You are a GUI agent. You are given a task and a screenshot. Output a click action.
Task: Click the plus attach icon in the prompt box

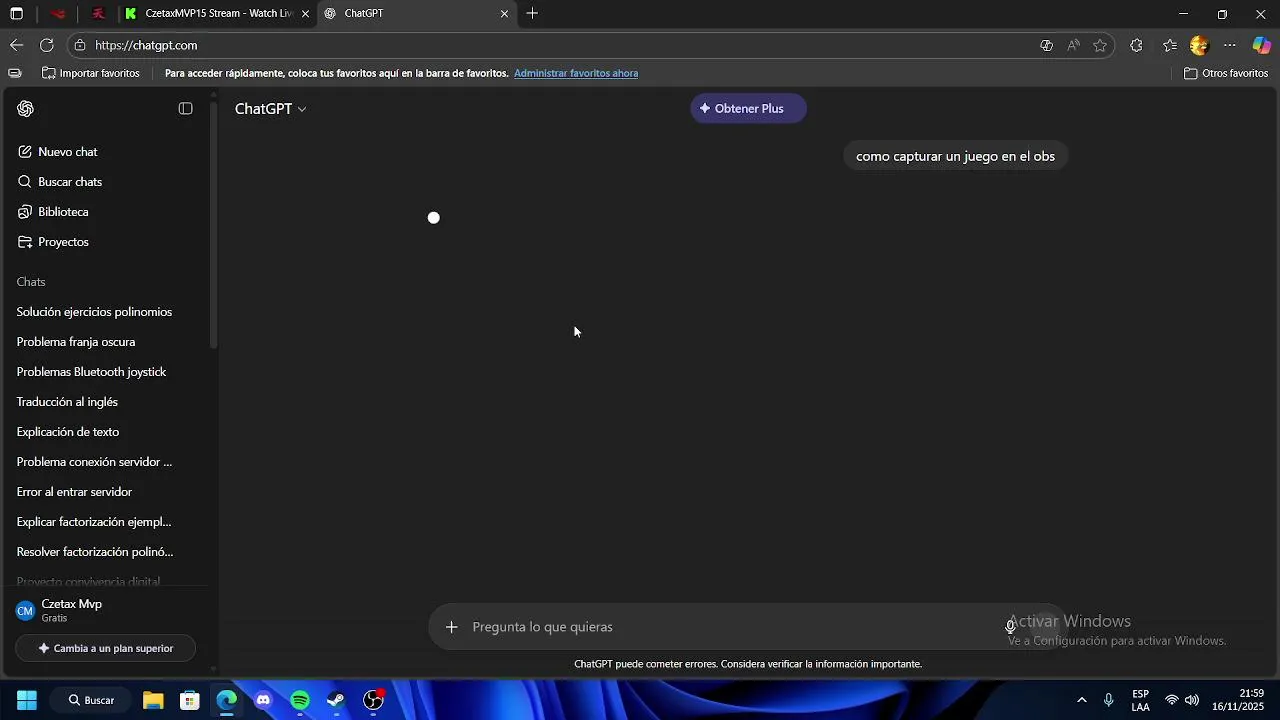click(x=452, y=627)
